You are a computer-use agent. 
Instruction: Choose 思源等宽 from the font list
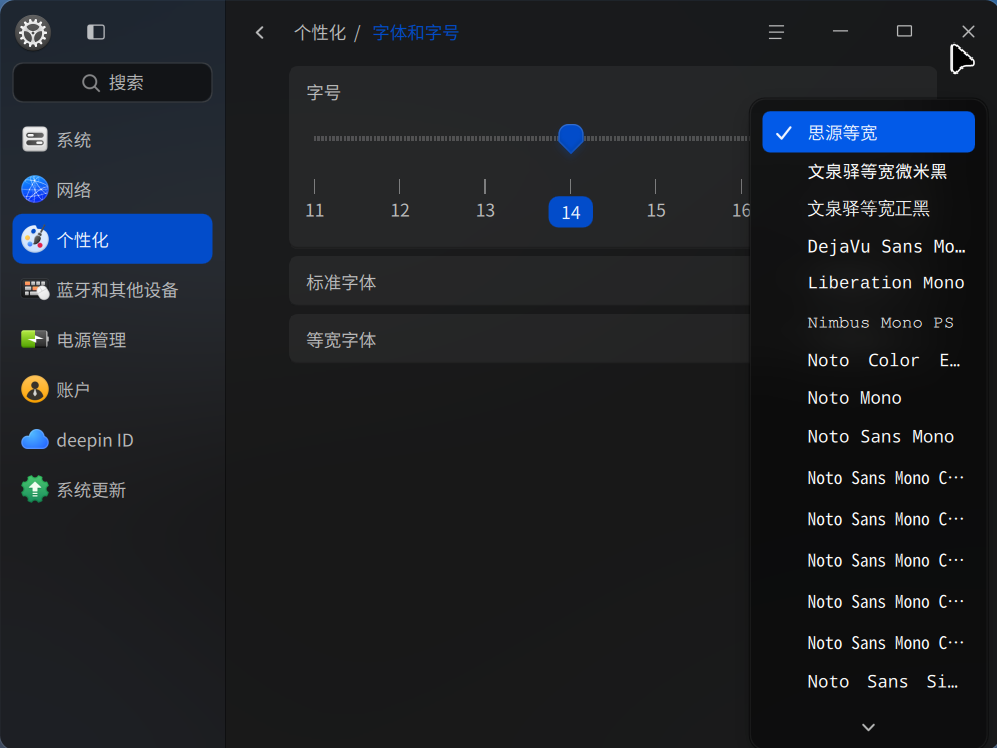(868, 132)
